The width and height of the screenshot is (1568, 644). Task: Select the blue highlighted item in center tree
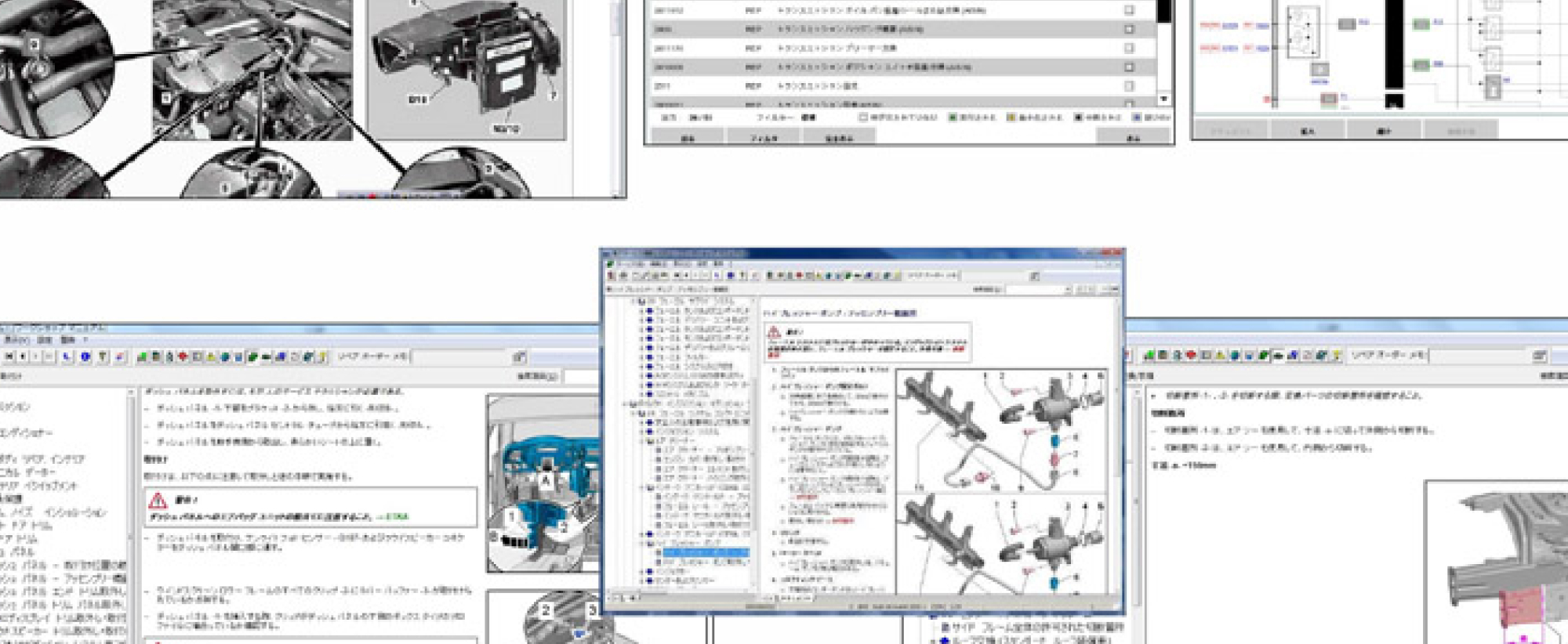pyautogui.click(x=706, y=552)
